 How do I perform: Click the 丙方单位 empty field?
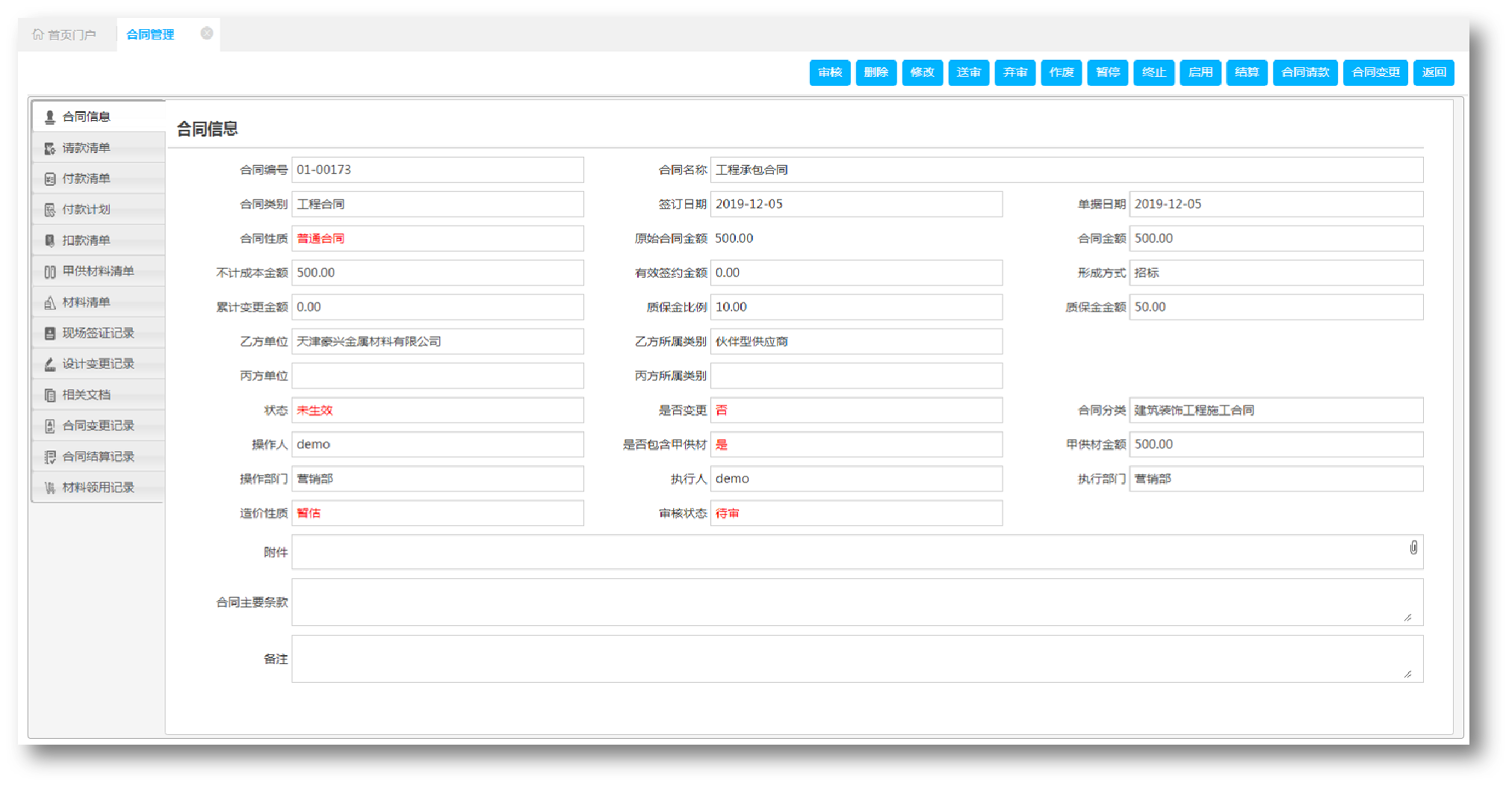(x=438, y=376)
